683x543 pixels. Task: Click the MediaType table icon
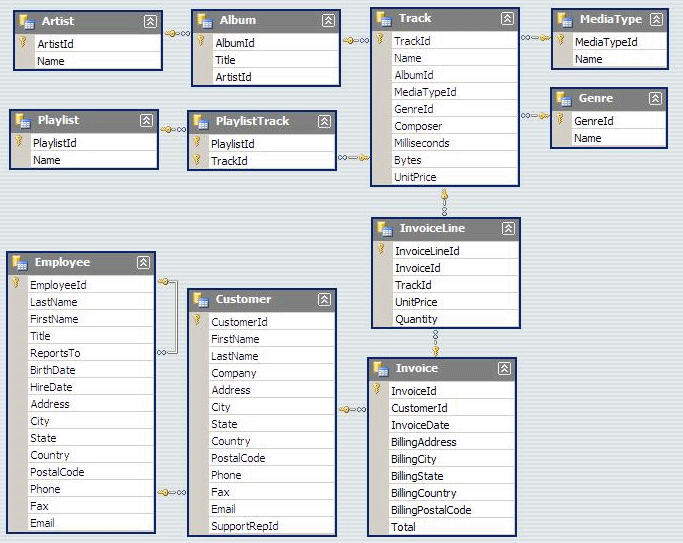click(565, 20)
